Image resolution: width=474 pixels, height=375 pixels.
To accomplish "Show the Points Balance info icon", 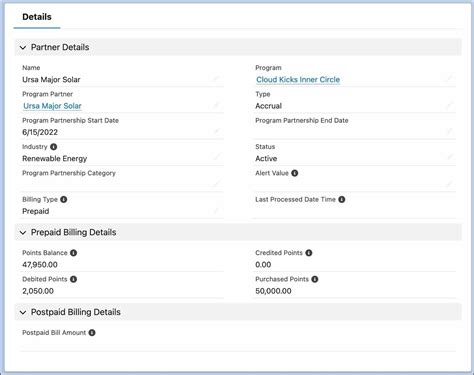I will tap(74, 253).
